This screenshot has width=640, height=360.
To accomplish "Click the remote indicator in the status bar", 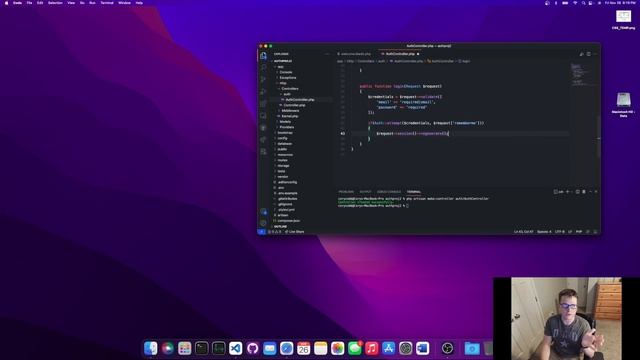I will pyautogui.click(x=262, y=232).
